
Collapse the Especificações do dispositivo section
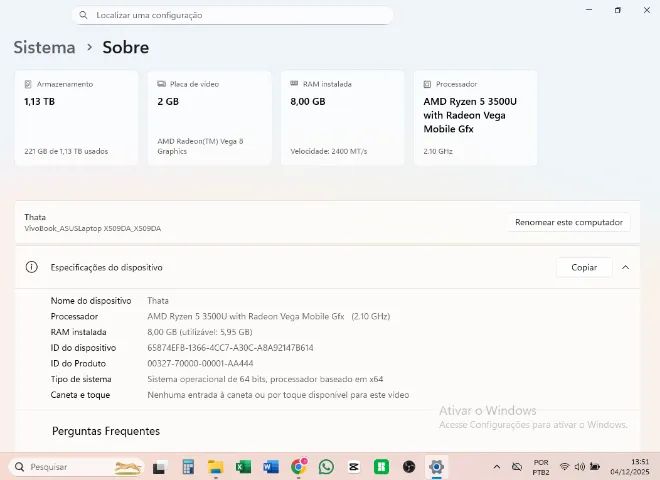625,267
